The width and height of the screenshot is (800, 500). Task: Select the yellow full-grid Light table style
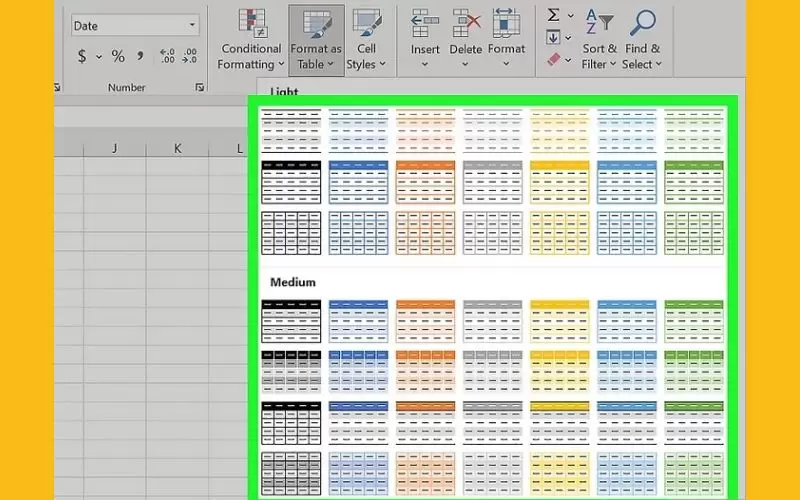[560, 233]
